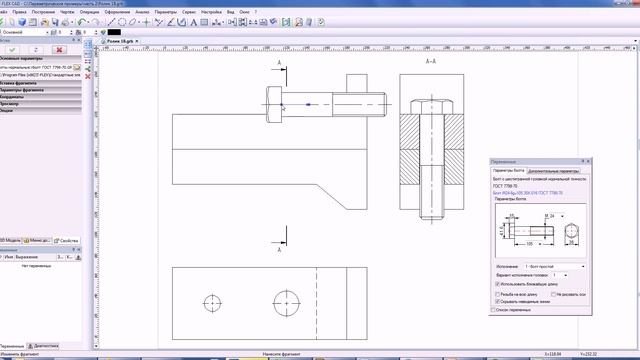Viewport: 640px width, 360px height.
Task: Expand the 'Параметры фрагмента' section
Action: tap(41, 90)
